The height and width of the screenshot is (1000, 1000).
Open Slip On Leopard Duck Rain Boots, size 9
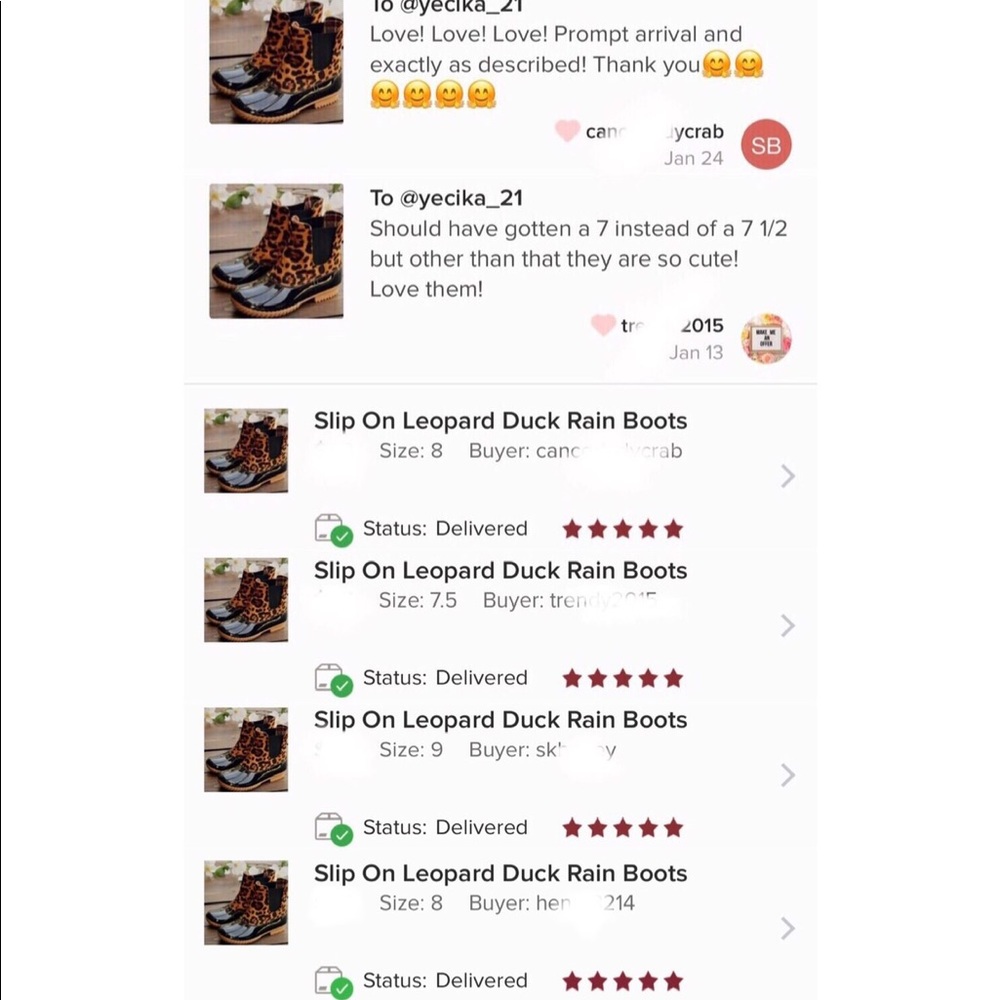click(x=500, y=720)
